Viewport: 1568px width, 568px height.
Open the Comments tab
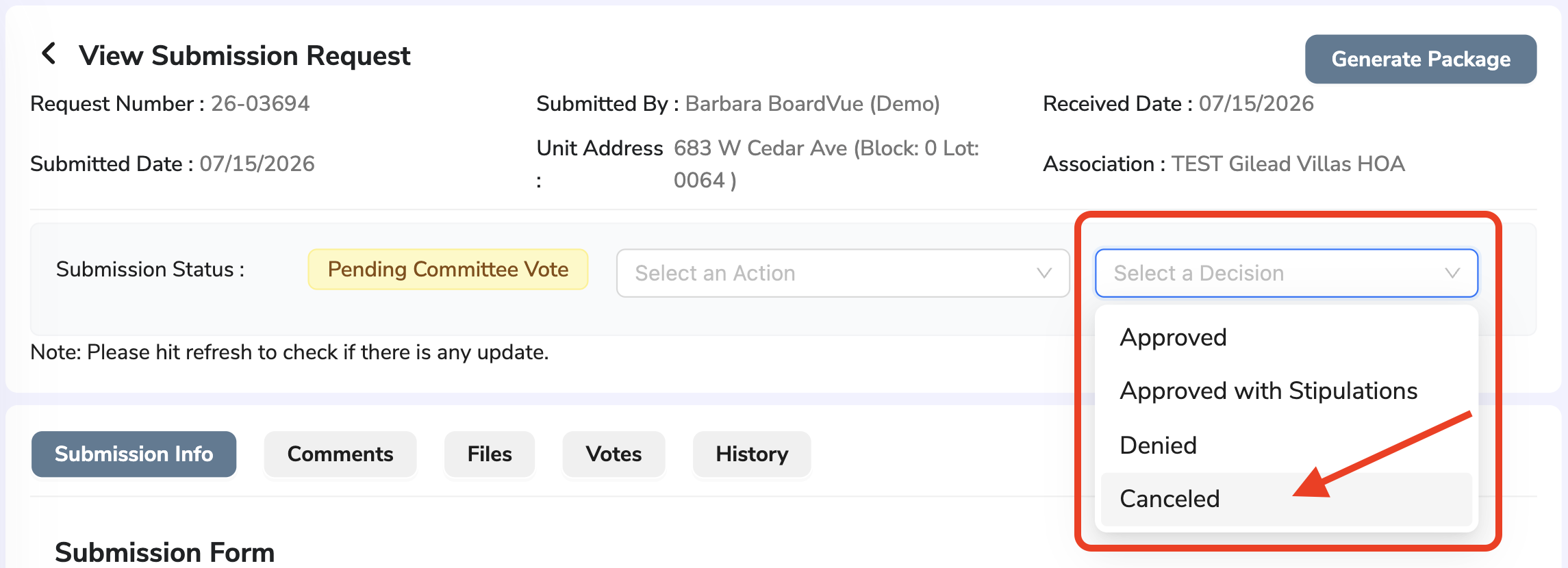(x=340, y=454)
